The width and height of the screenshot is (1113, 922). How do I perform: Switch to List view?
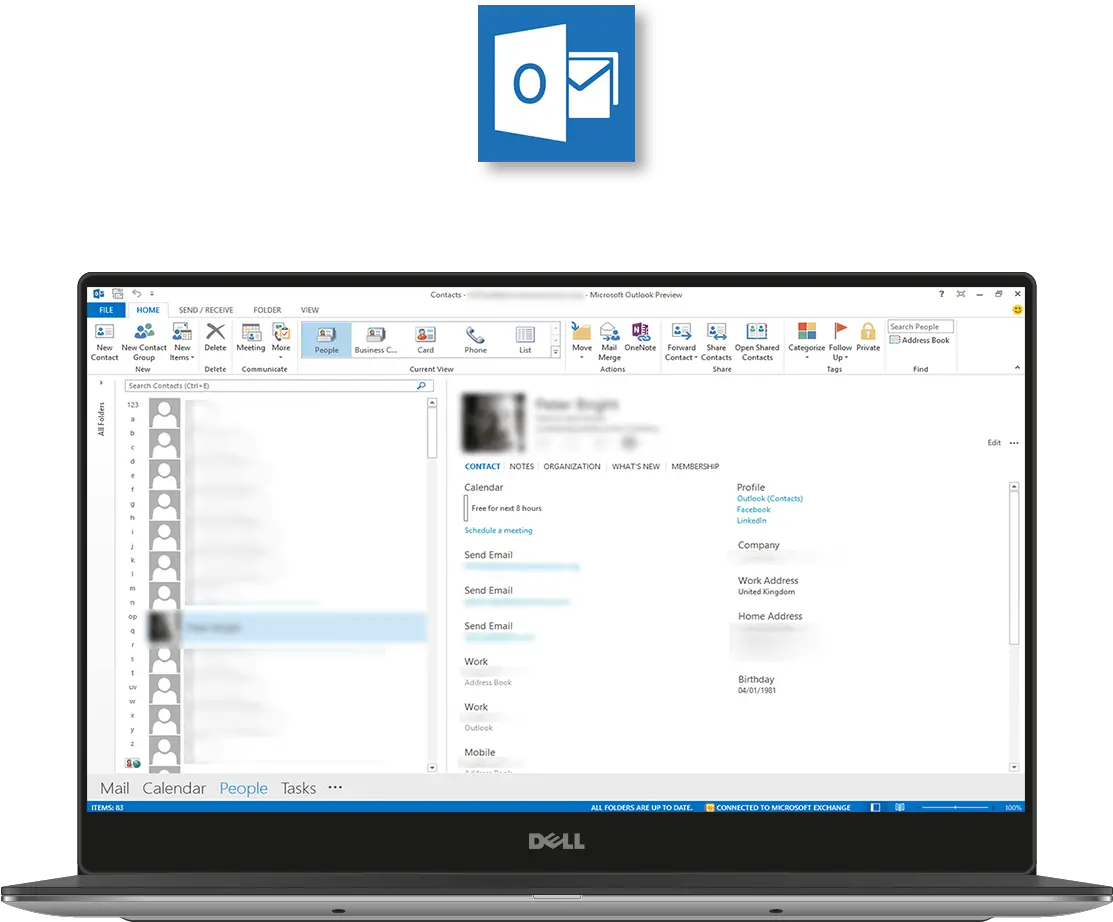click(x=525, y=339)
